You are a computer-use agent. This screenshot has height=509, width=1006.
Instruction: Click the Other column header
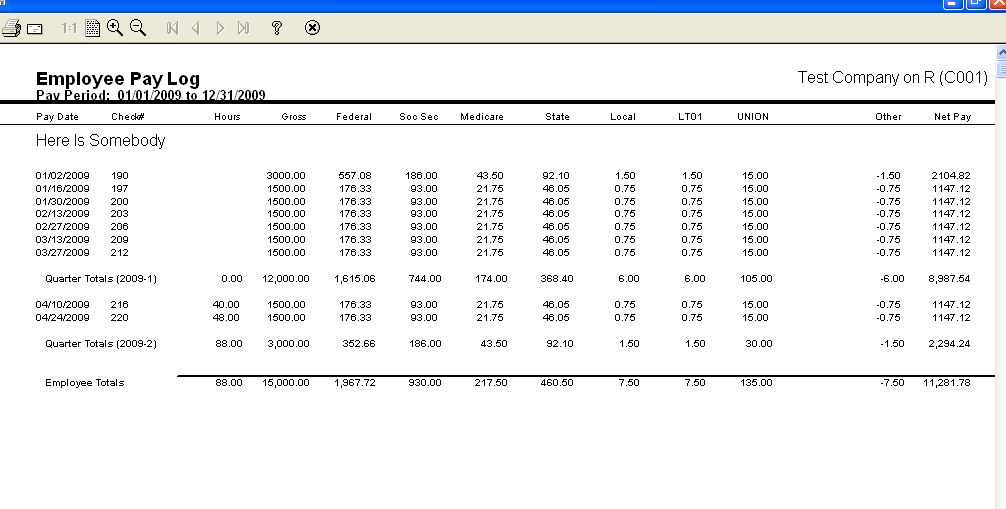[x=888, y=117]
